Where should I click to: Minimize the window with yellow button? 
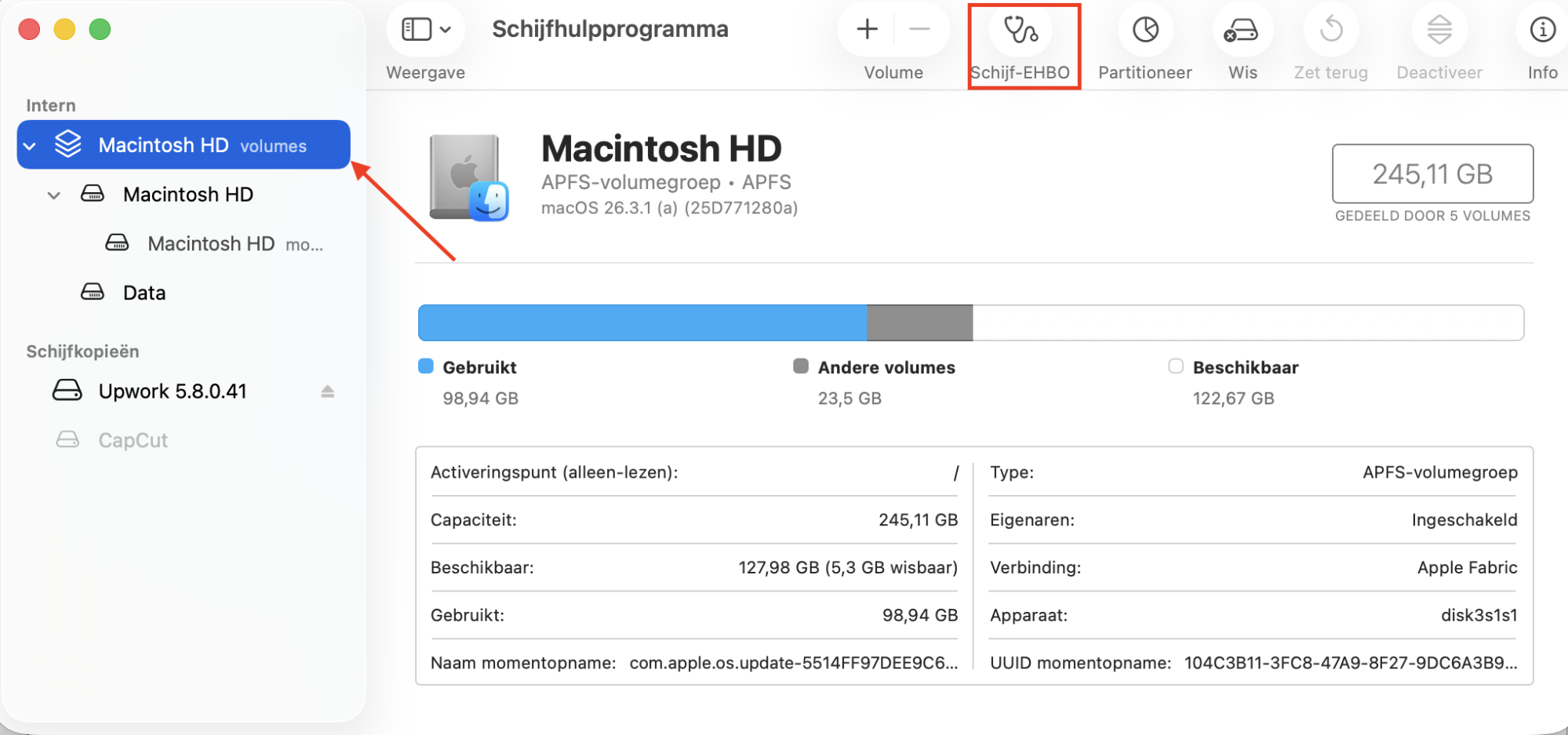(64, 30)
